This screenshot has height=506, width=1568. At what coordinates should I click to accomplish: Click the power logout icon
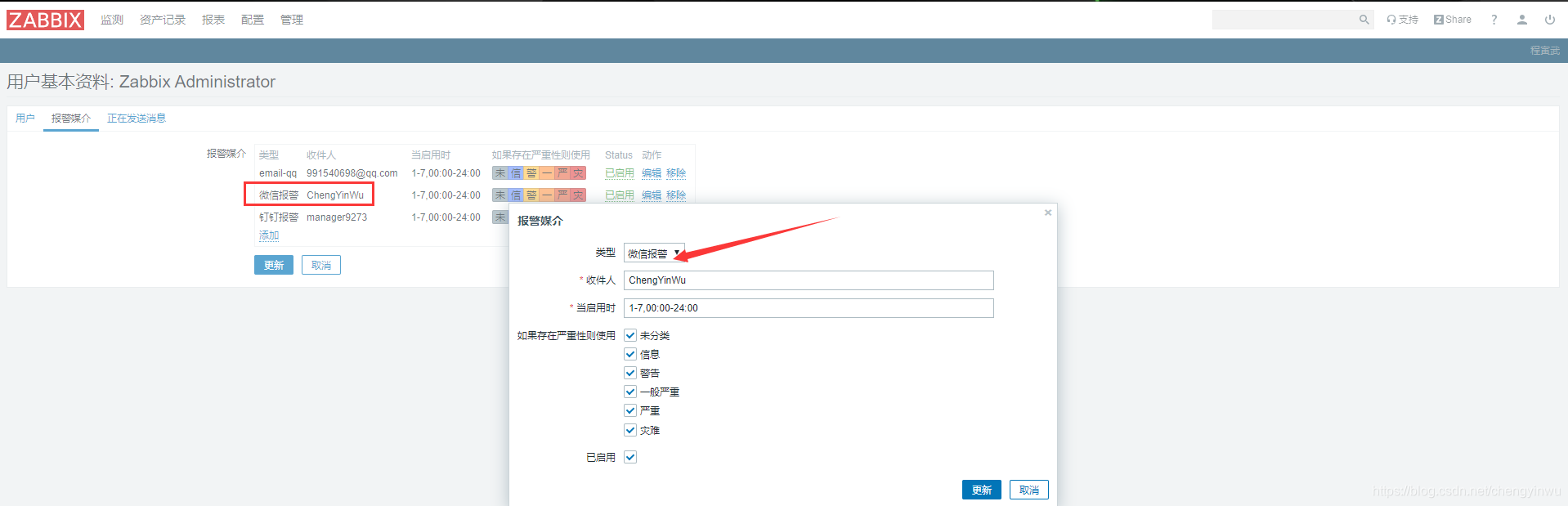point(1549,20)
